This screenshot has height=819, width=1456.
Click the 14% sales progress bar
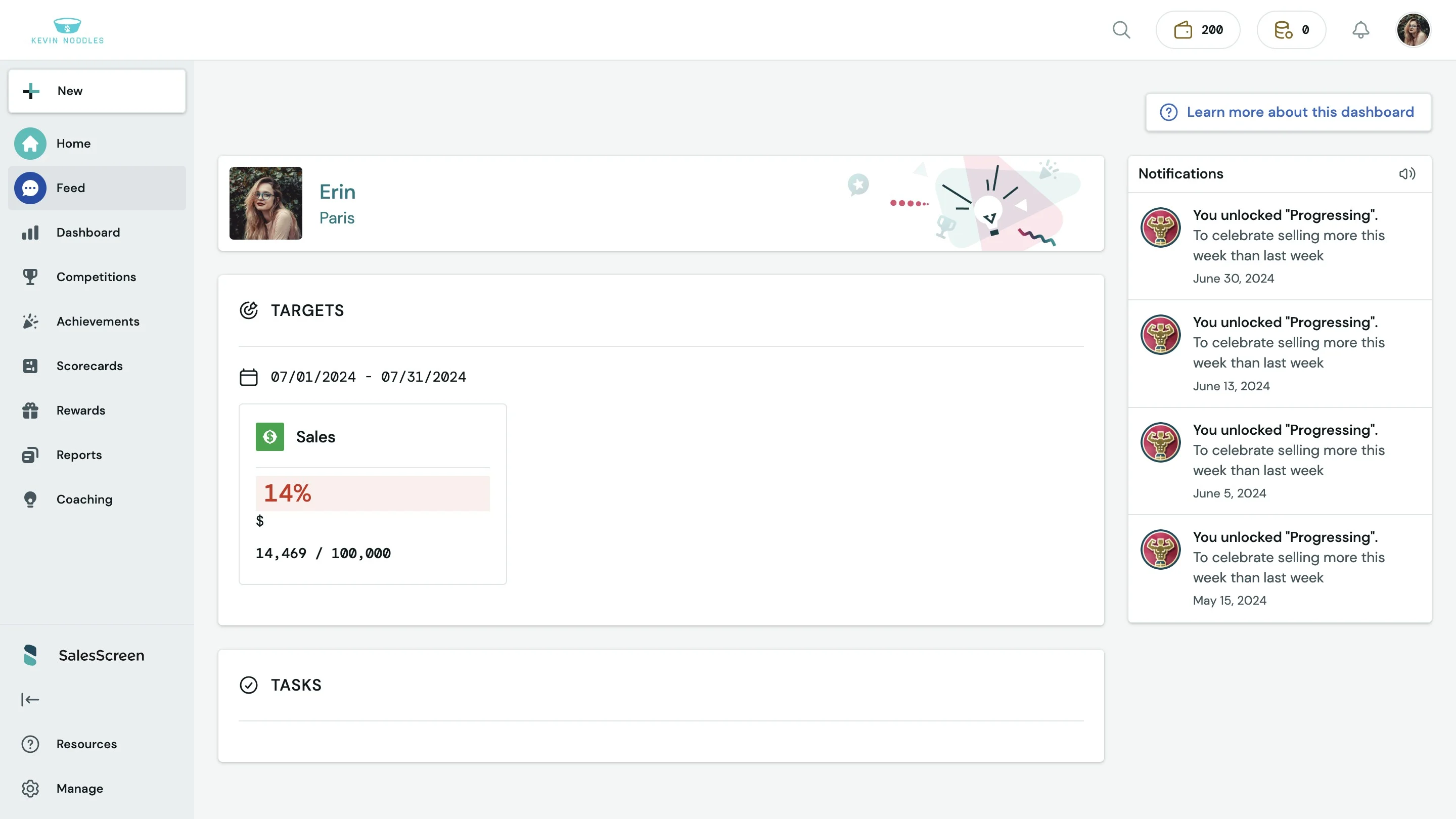tap(372, 493)
